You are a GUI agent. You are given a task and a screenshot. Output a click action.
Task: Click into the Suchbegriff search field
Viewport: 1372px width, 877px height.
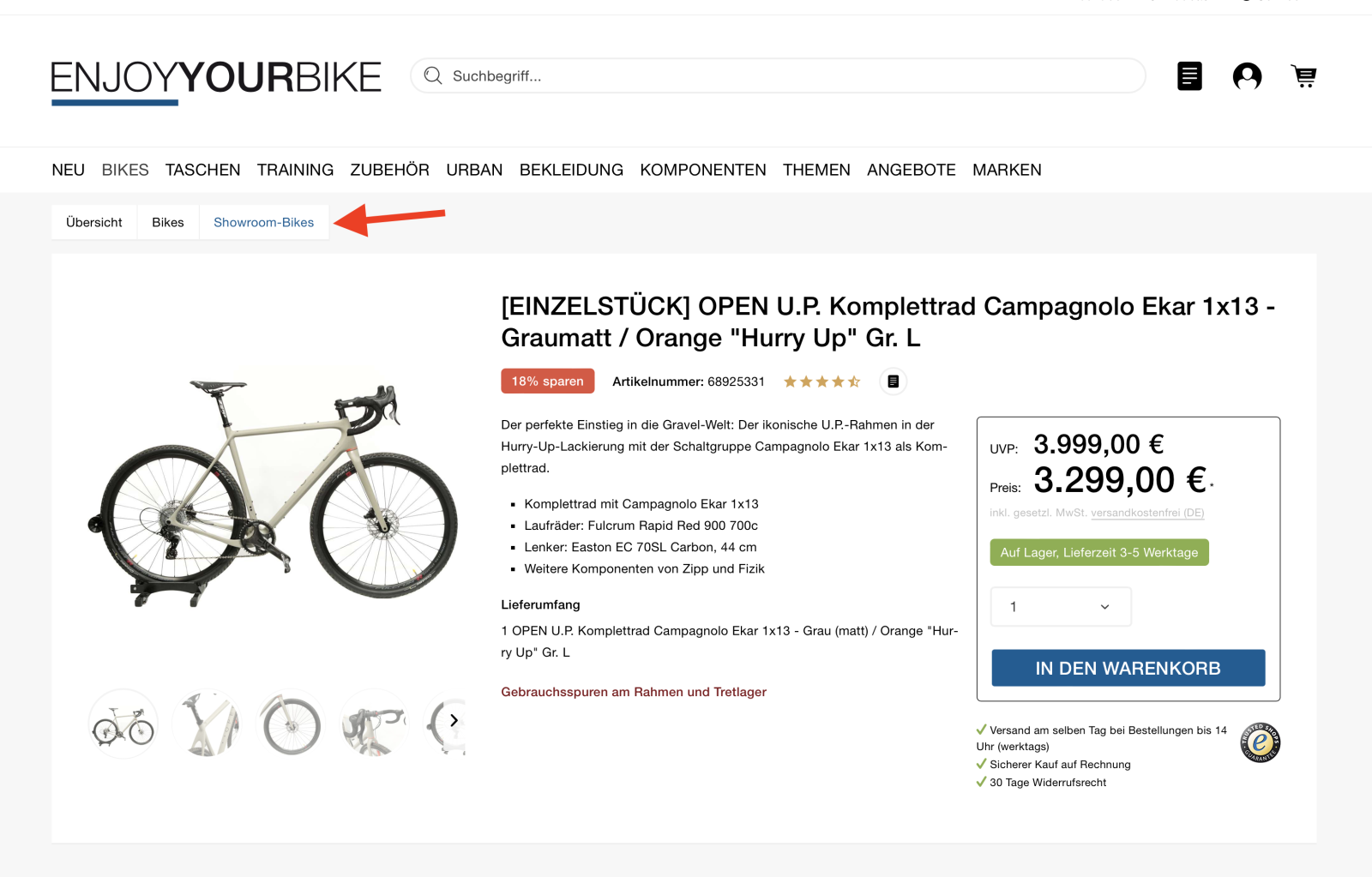click(789, 76)
